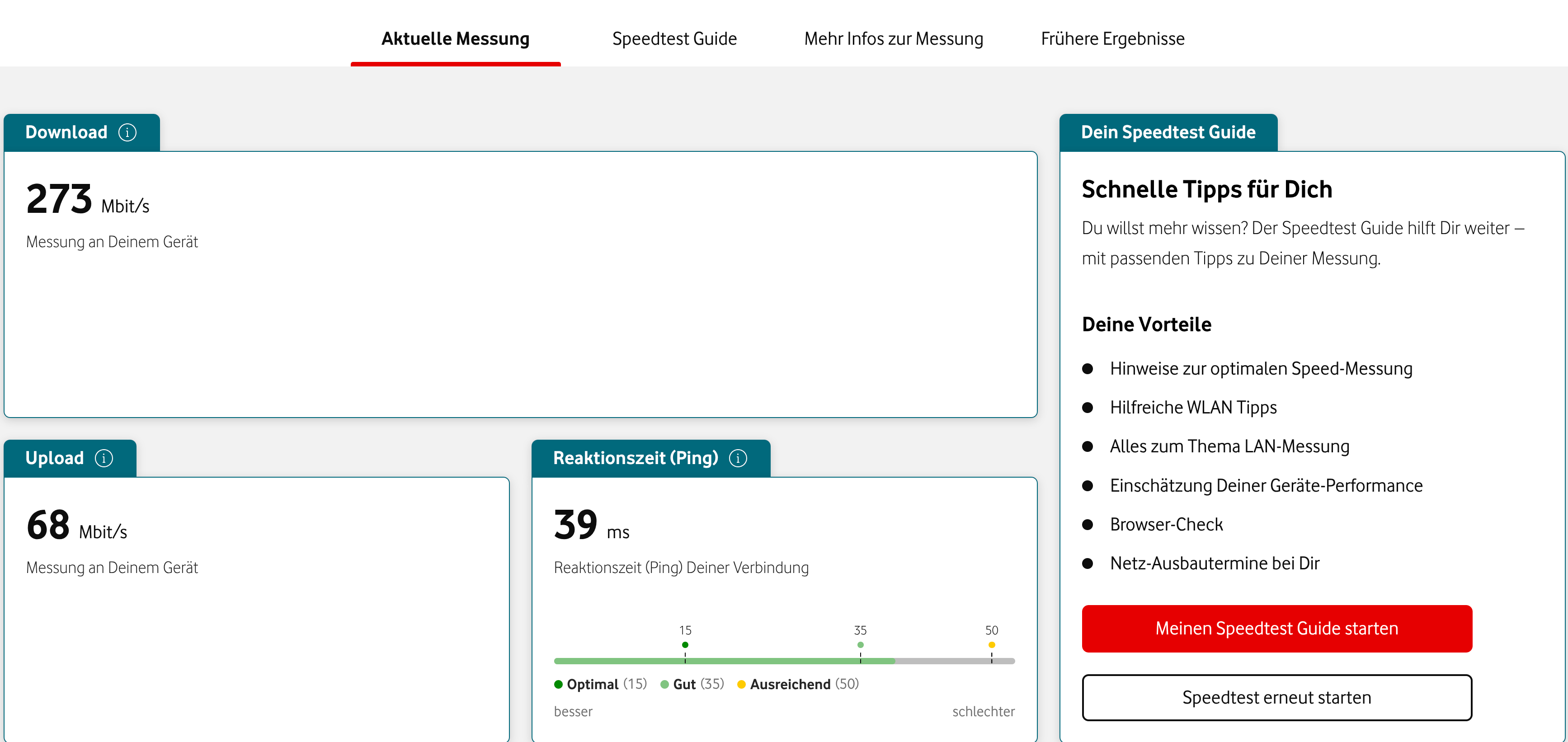Select the Netz-Ausbautermine bei Dir entry
Screen dimensions: 1568x742
[1215, 563]
